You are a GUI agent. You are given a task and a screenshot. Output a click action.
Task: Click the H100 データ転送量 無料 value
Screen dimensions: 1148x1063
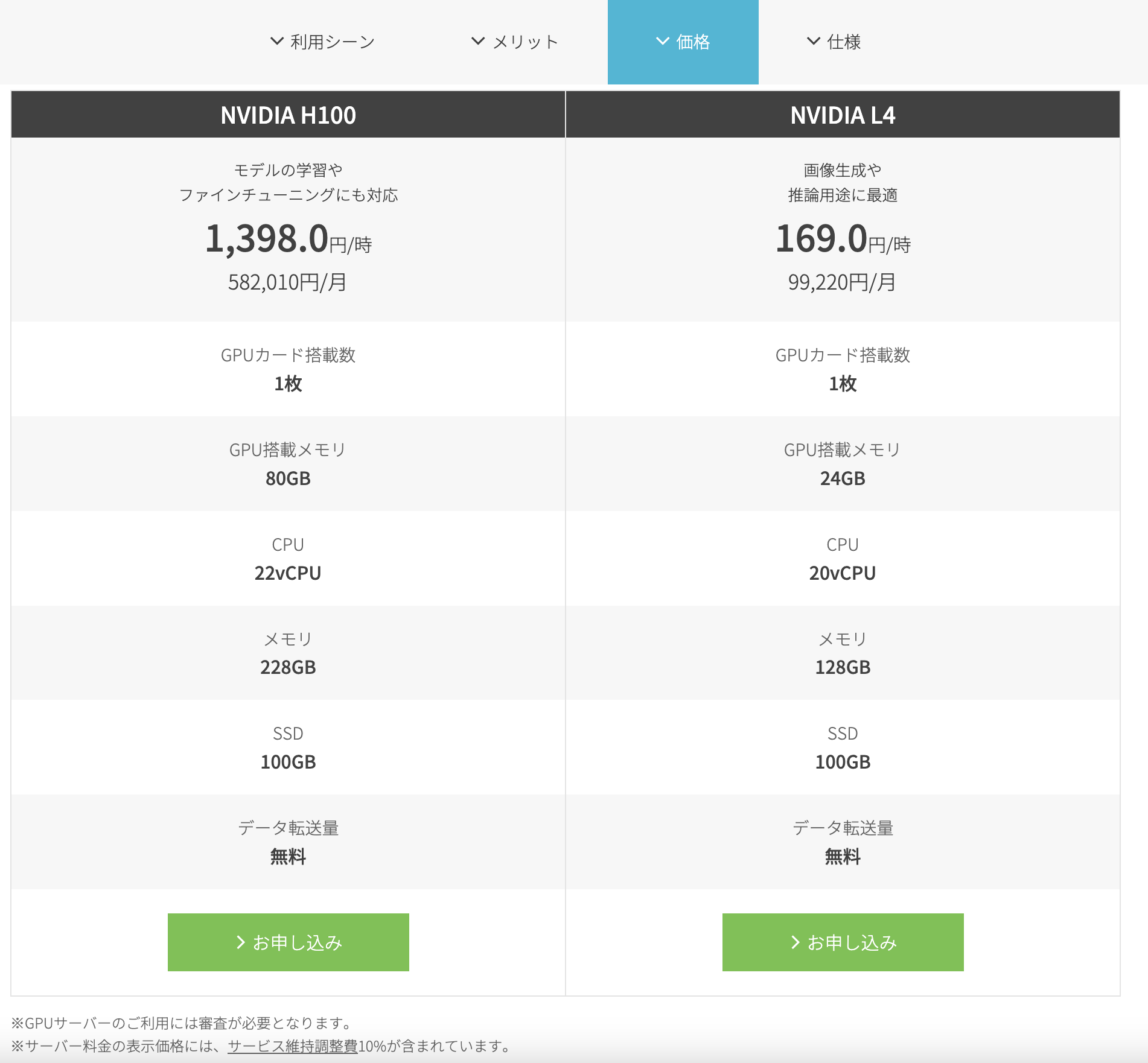(x=289, y=857)
